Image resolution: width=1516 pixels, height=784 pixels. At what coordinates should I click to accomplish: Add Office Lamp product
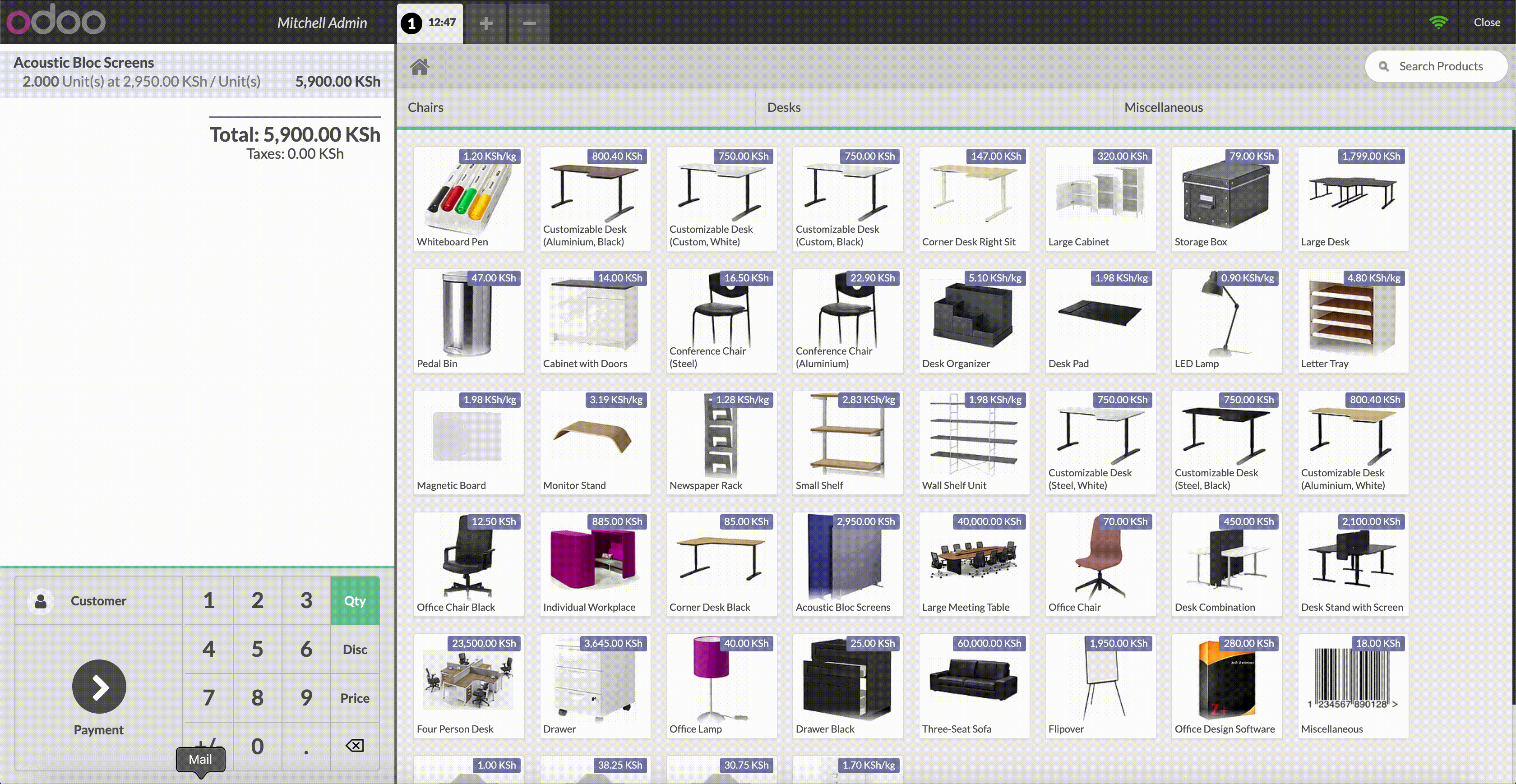pos(721,686)
